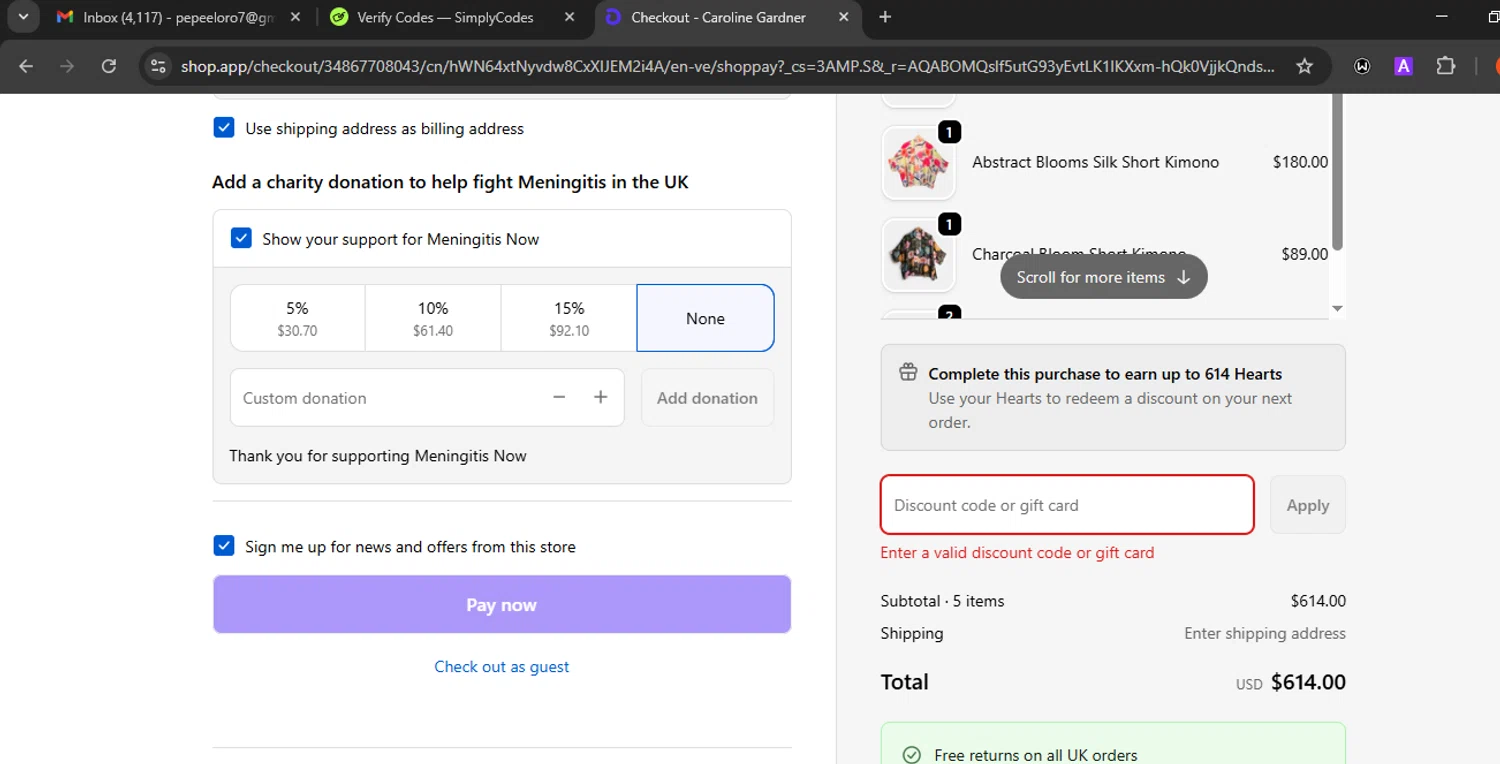Open the circular W extension icon
1500x764 pixels.
pyautogui.click(x=1362, y=66)
